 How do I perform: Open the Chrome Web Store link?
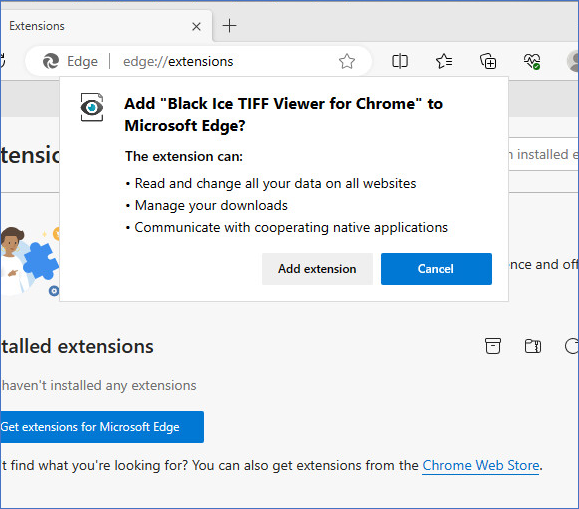[x=481, y=465]
